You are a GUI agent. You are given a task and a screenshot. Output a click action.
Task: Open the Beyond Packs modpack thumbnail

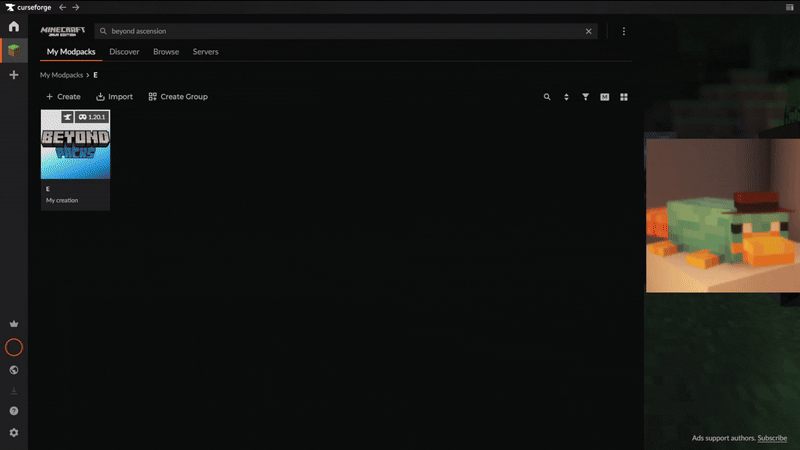click(76, 144)
